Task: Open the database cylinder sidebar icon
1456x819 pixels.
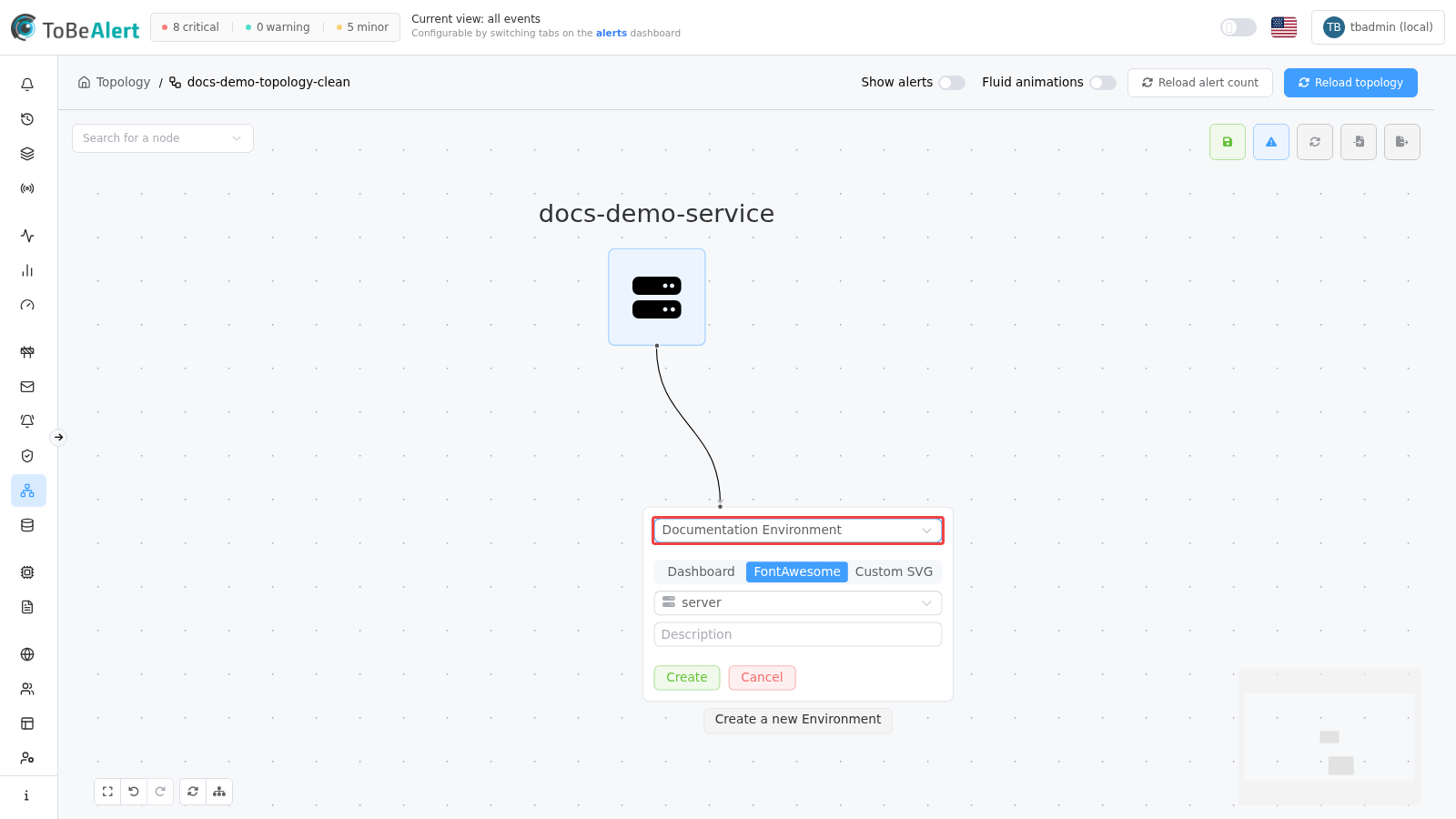Action: coord(27,525)
